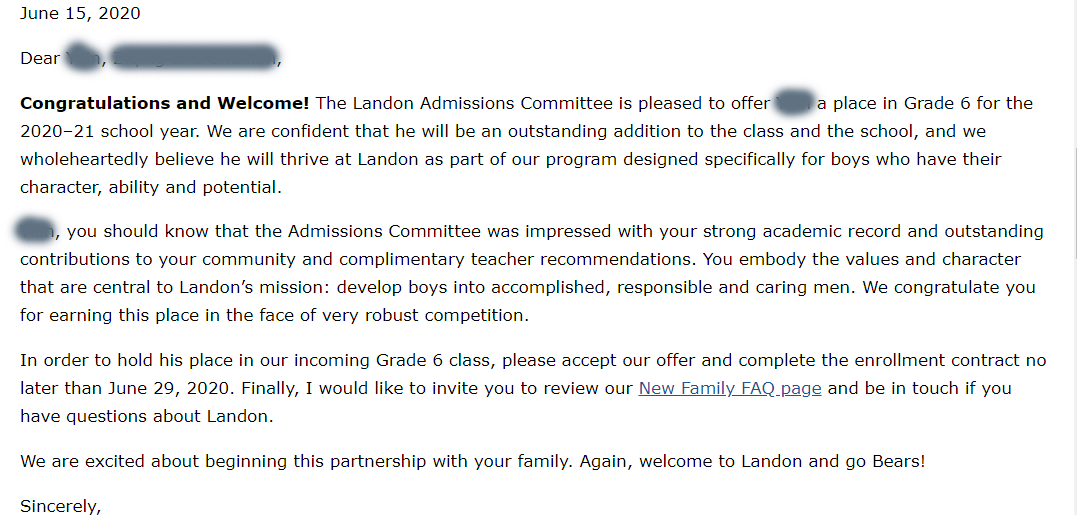Click the bold Congratulations and Welcome! text
The width and height of the screenshot is (1077, 515).
click(x=165, y=103)
